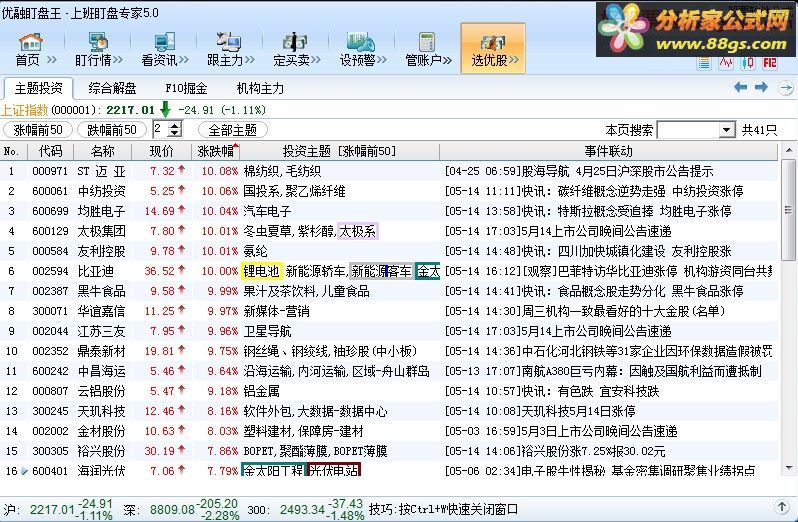
Task: Click 卫星导航 theme in 江苏三友 row
Action: (268, 331)
